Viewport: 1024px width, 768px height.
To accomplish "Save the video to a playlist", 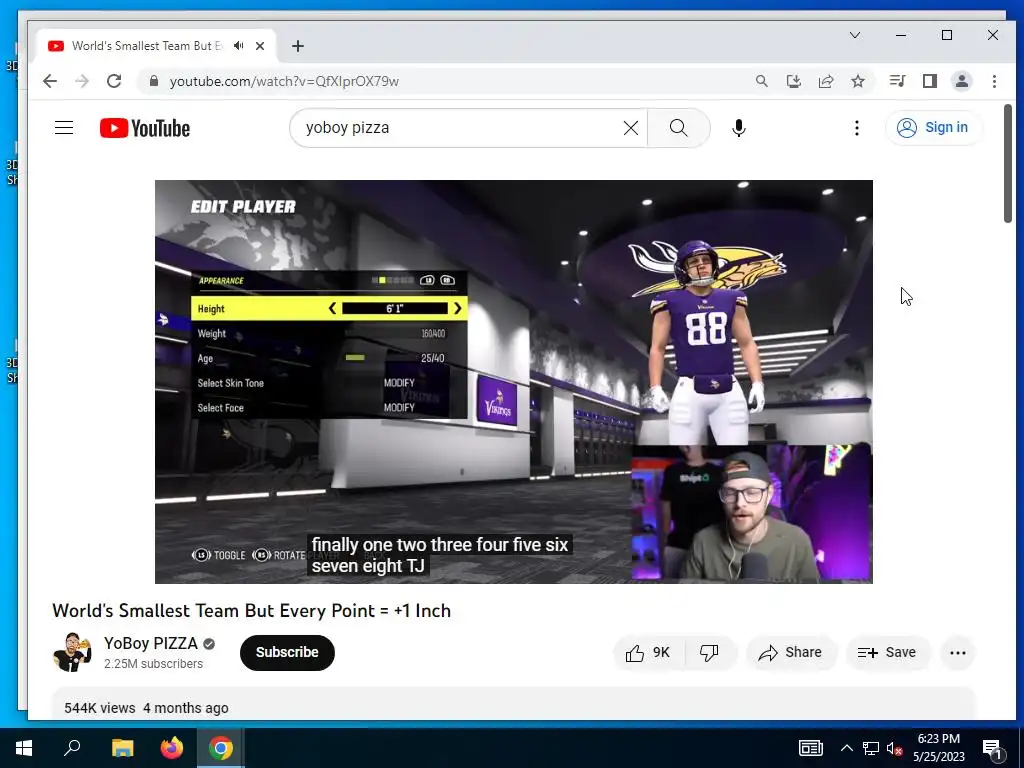I will 887,652.
